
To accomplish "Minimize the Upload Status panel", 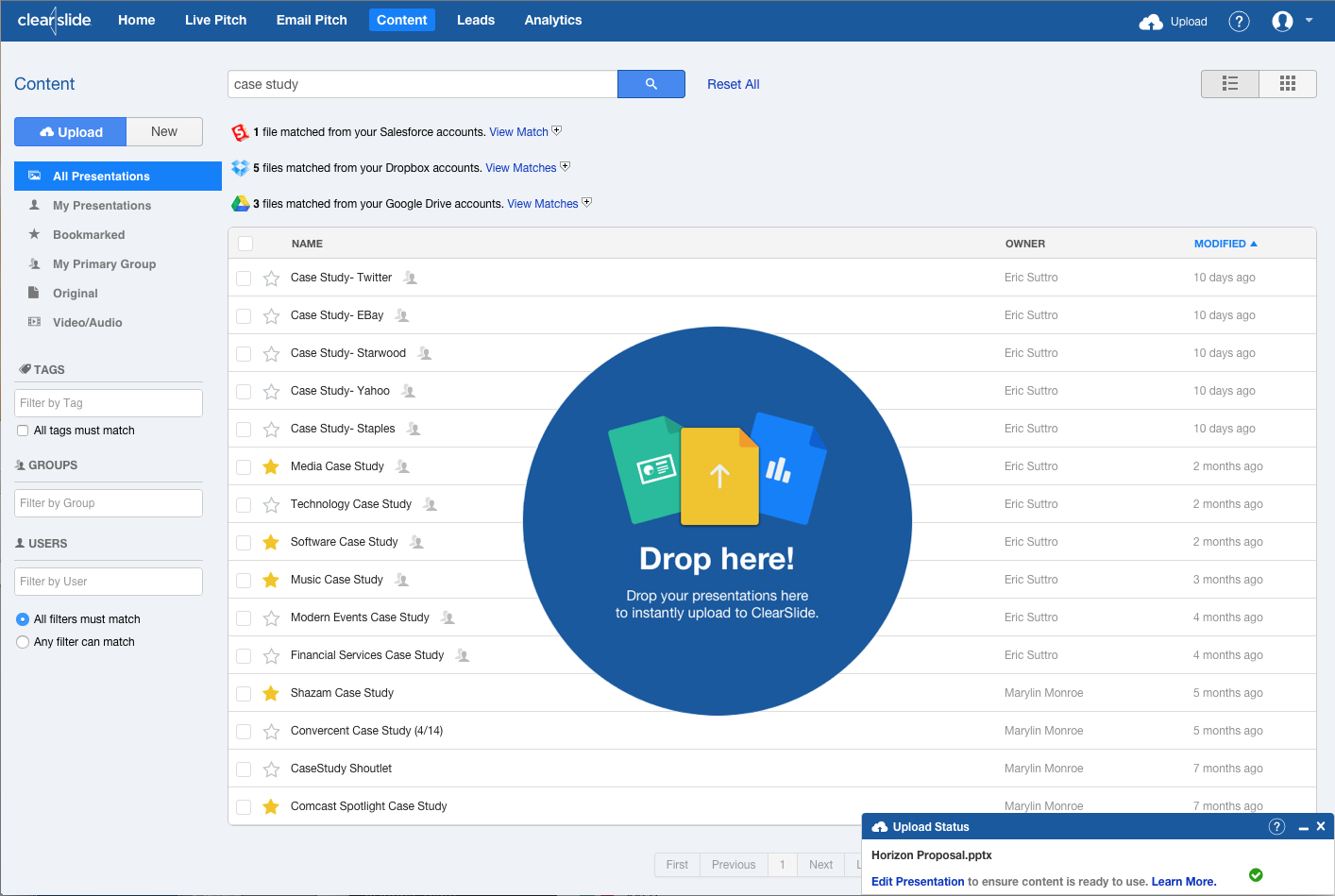I will coord(1303,827).
